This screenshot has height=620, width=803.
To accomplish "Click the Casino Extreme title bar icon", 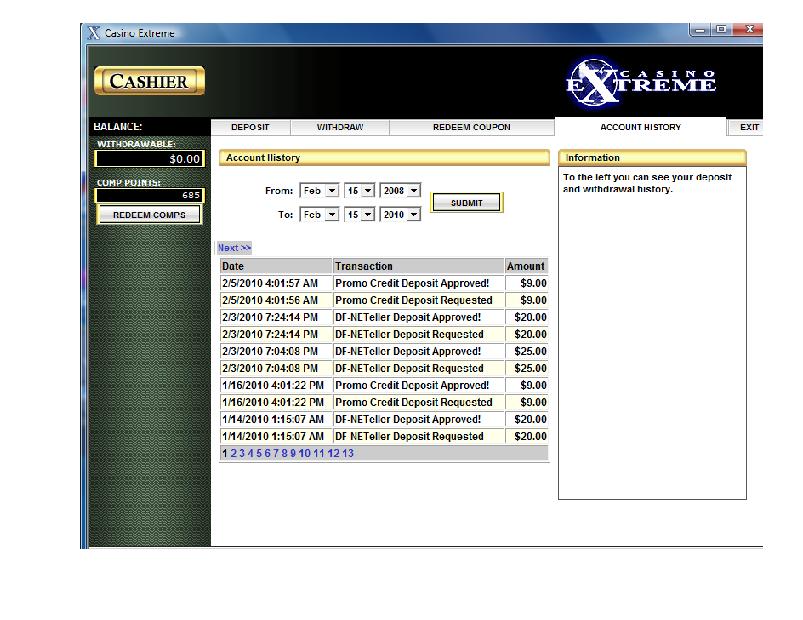I will 94,33.
